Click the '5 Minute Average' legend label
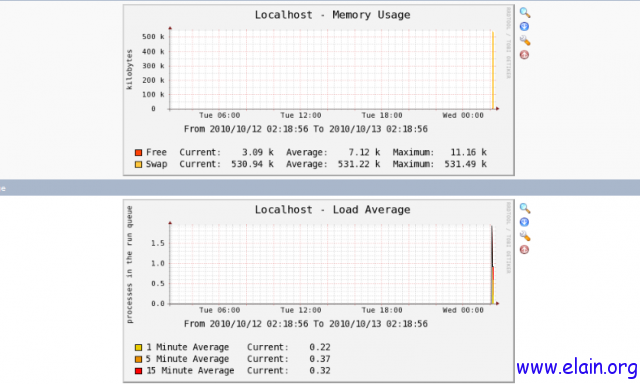Screen dimensions: 640x384 point(187,359)
